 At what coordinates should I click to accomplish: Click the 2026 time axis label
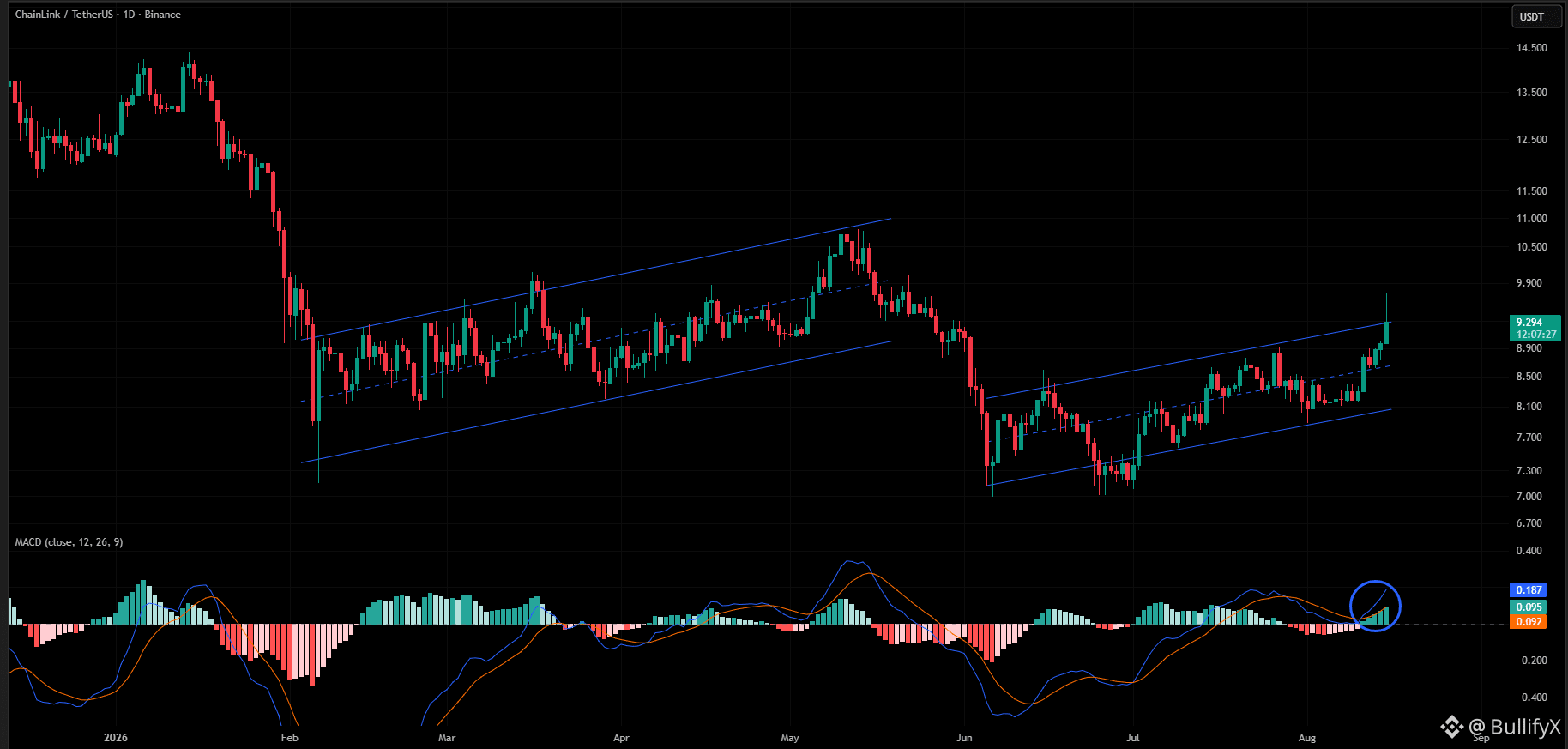tap(116, 738)
